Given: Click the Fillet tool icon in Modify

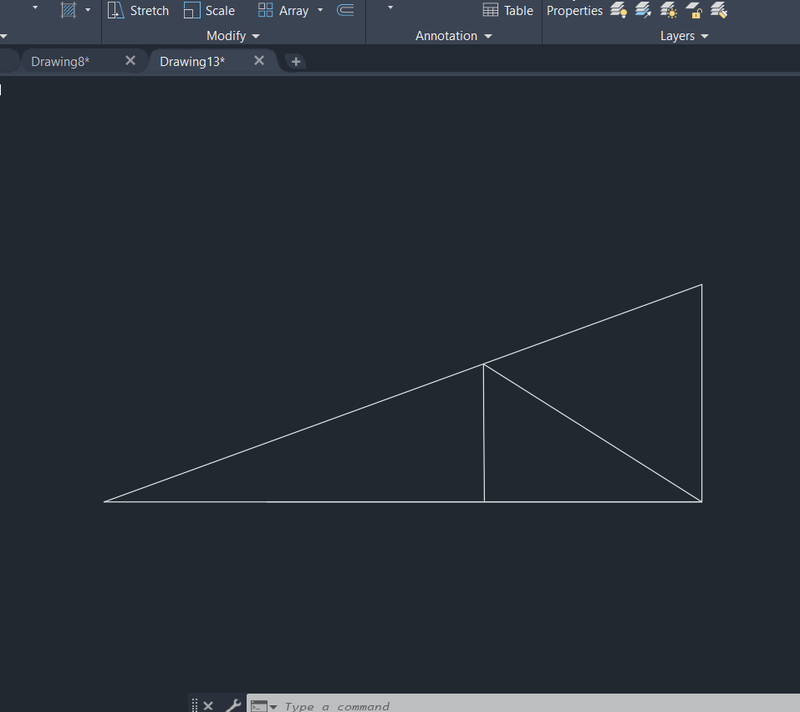Looking at the screenshot, I should pyautogui.click(x=345, y=10).
